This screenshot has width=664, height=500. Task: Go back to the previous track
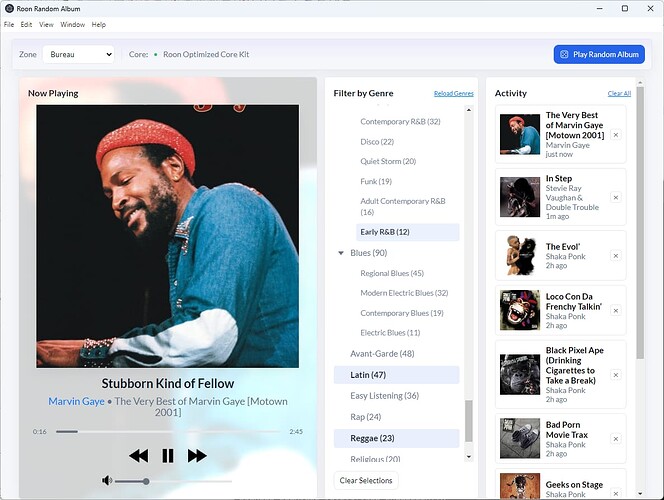pos(138,456)
